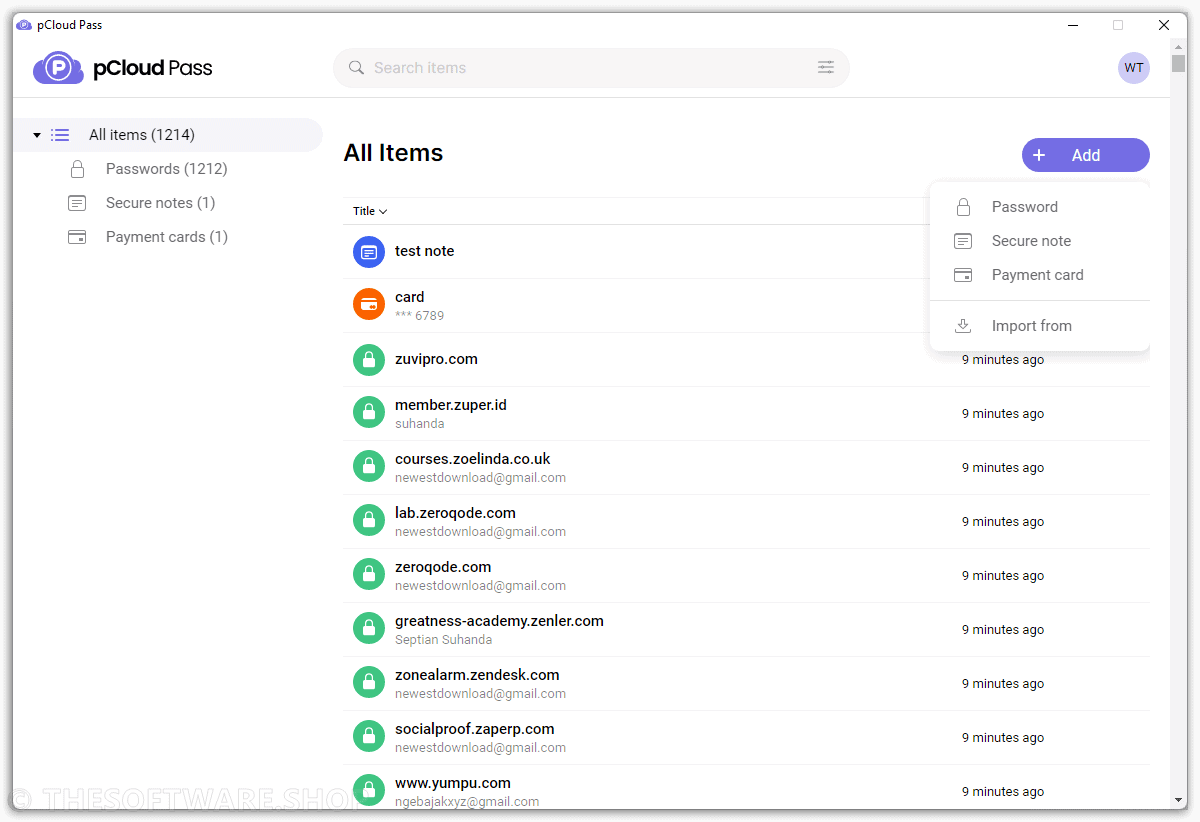
Task: Click the orange card icon for card
Action: (x=369, y=304)
